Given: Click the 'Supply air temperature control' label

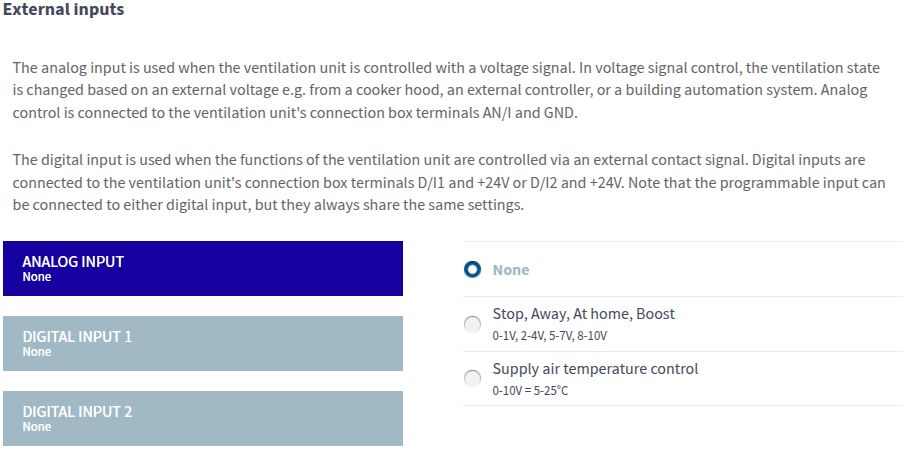Looking at the screenshot, I should click(x=595, y=369).
